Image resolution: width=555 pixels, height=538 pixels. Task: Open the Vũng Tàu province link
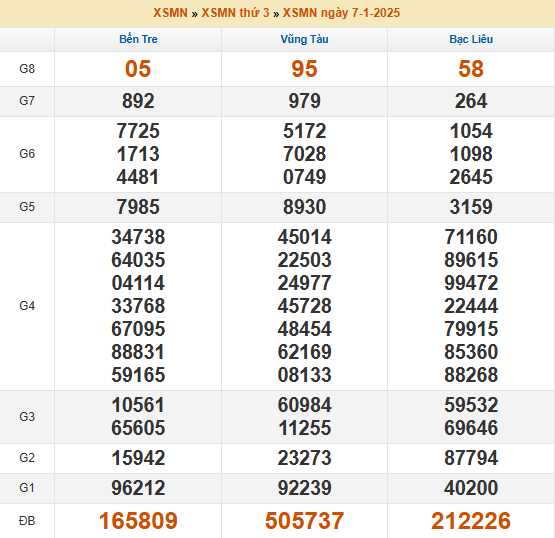click(x=304, y=39)
